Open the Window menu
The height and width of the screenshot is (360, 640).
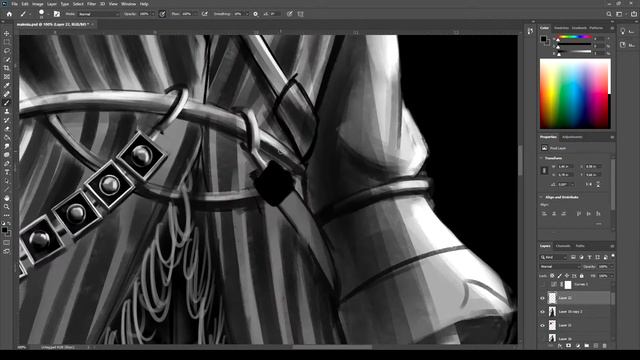click(128, 4)
